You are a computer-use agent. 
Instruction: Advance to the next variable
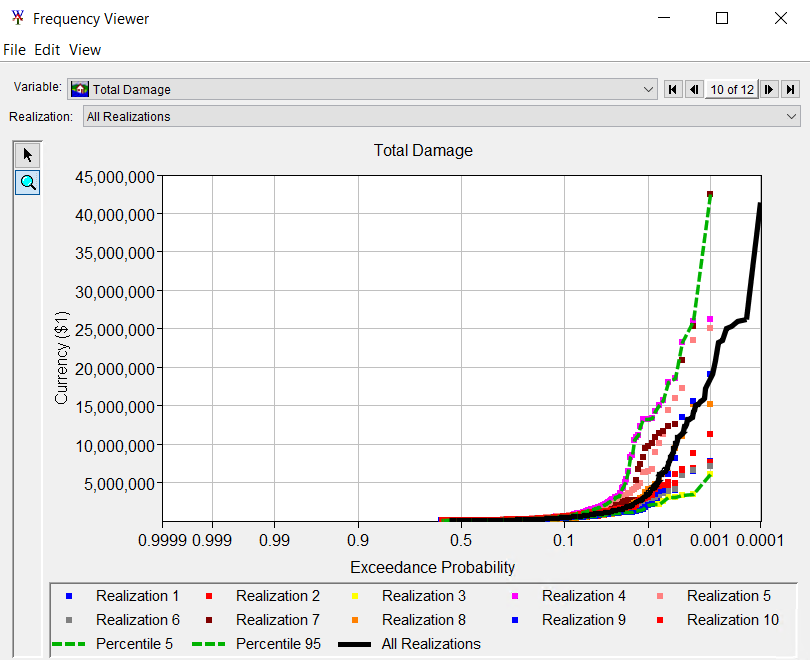(x=769, y=90)
